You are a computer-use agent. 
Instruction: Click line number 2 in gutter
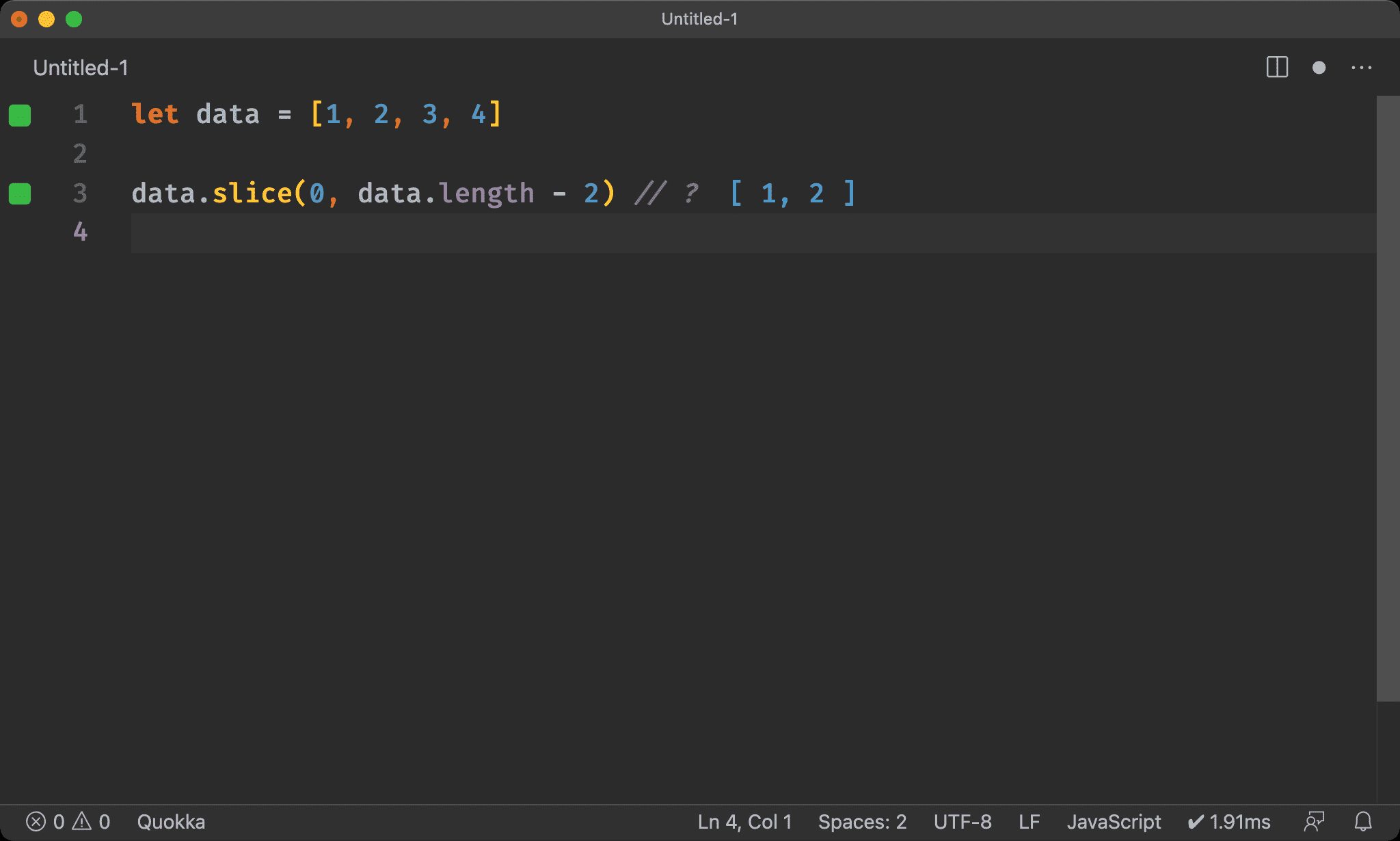pyautogui.click(x=80, y=154)
